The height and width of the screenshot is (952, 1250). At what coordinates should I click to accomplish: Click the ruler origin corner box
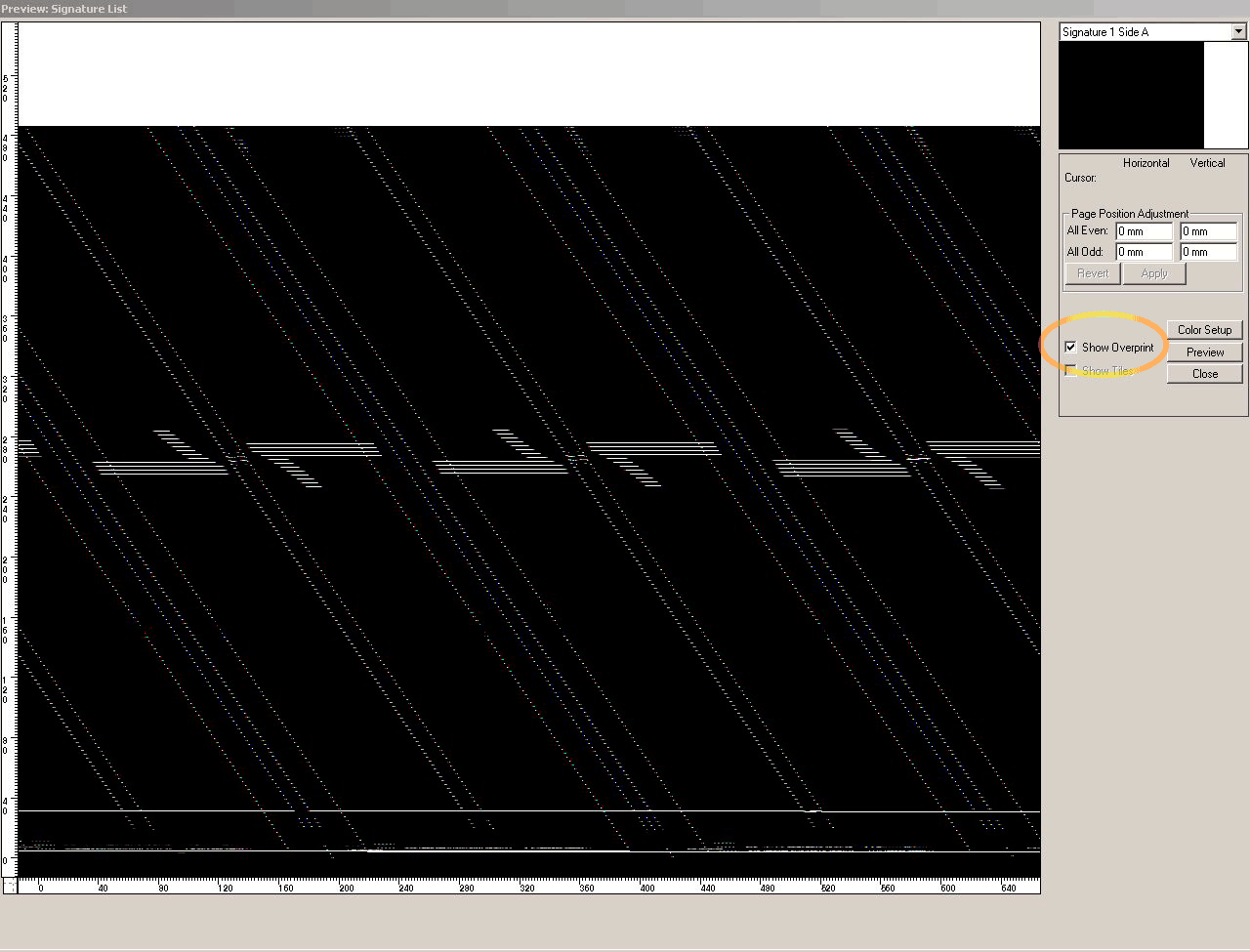point(9,886)
